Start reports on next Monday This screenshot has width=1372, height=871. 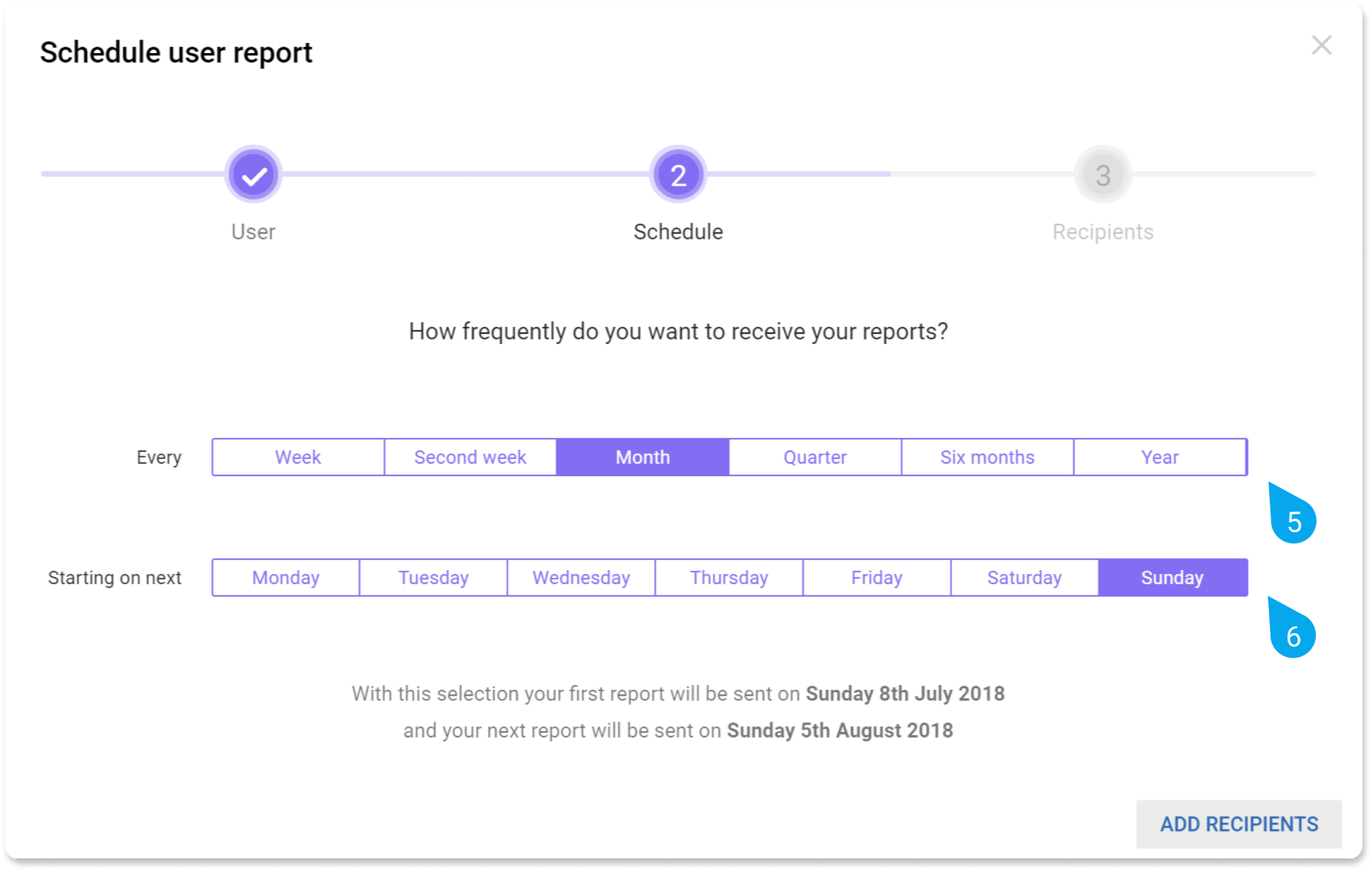pyautogui.click(x=286, y=578)
